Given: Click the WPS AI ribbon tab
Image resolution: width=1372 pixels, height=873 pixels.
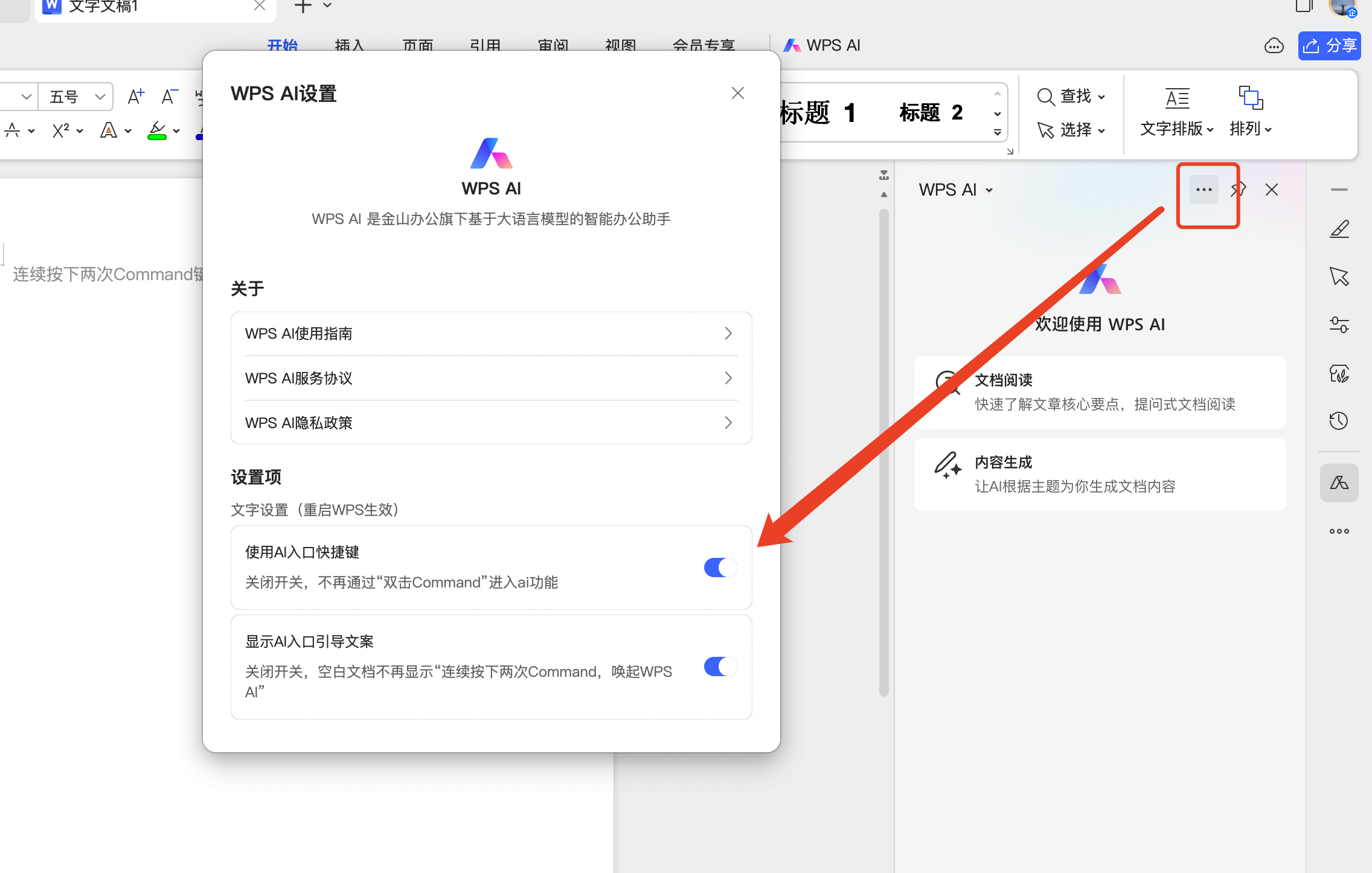Looking at the screenshot, I should click(822, 45).
